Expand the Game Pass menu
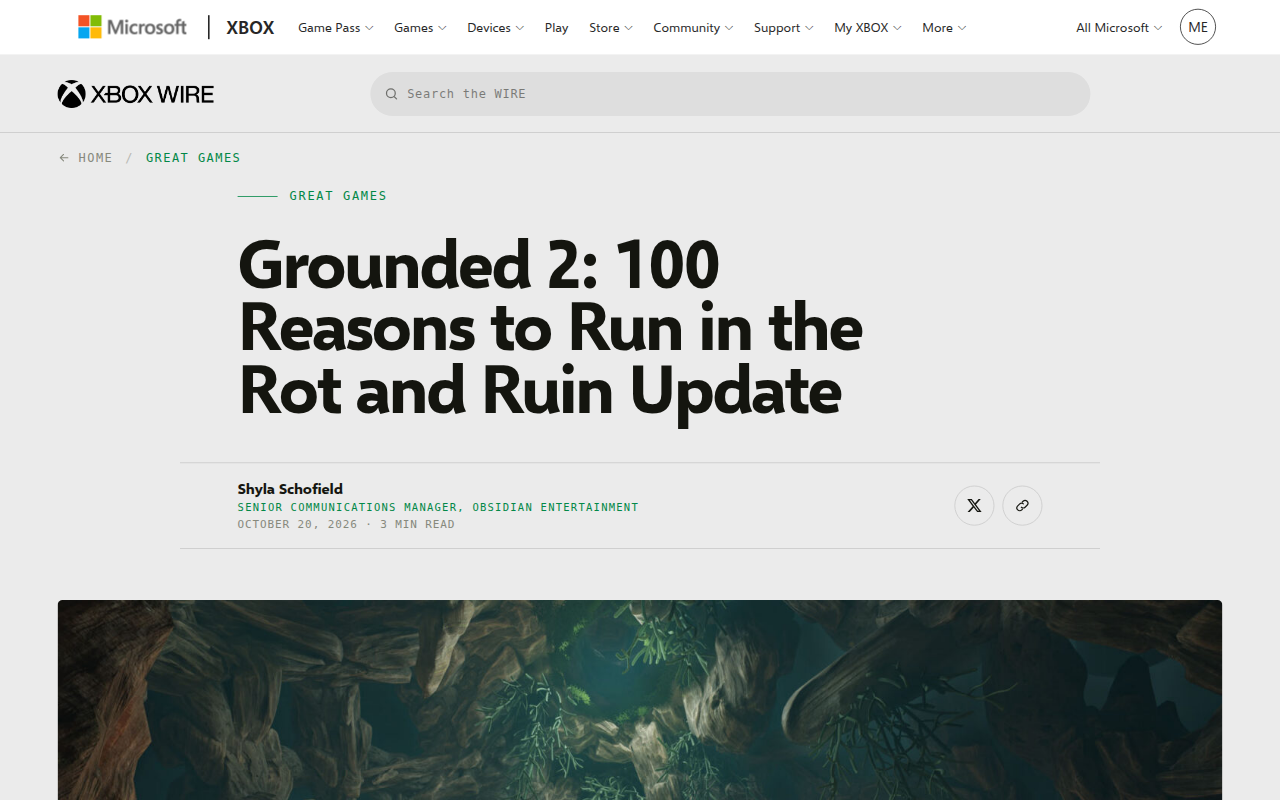 coord(336,28)
